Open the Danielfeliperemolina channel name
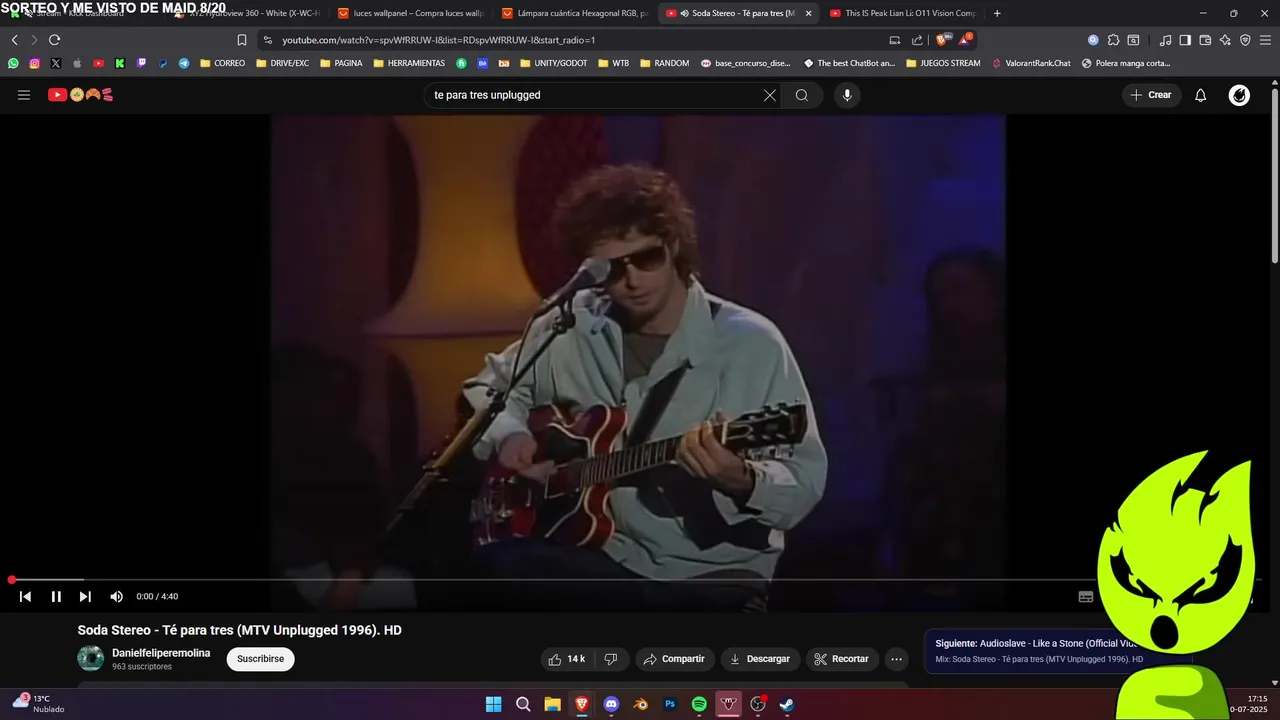 (x=161, y=653)
